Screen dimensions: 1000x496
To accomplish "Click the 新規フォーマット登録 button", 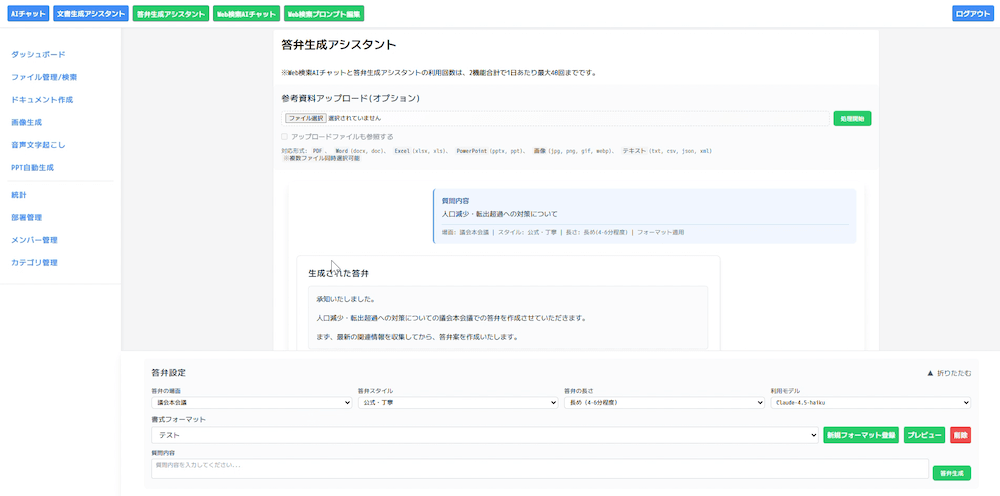I will pos(860,436).
